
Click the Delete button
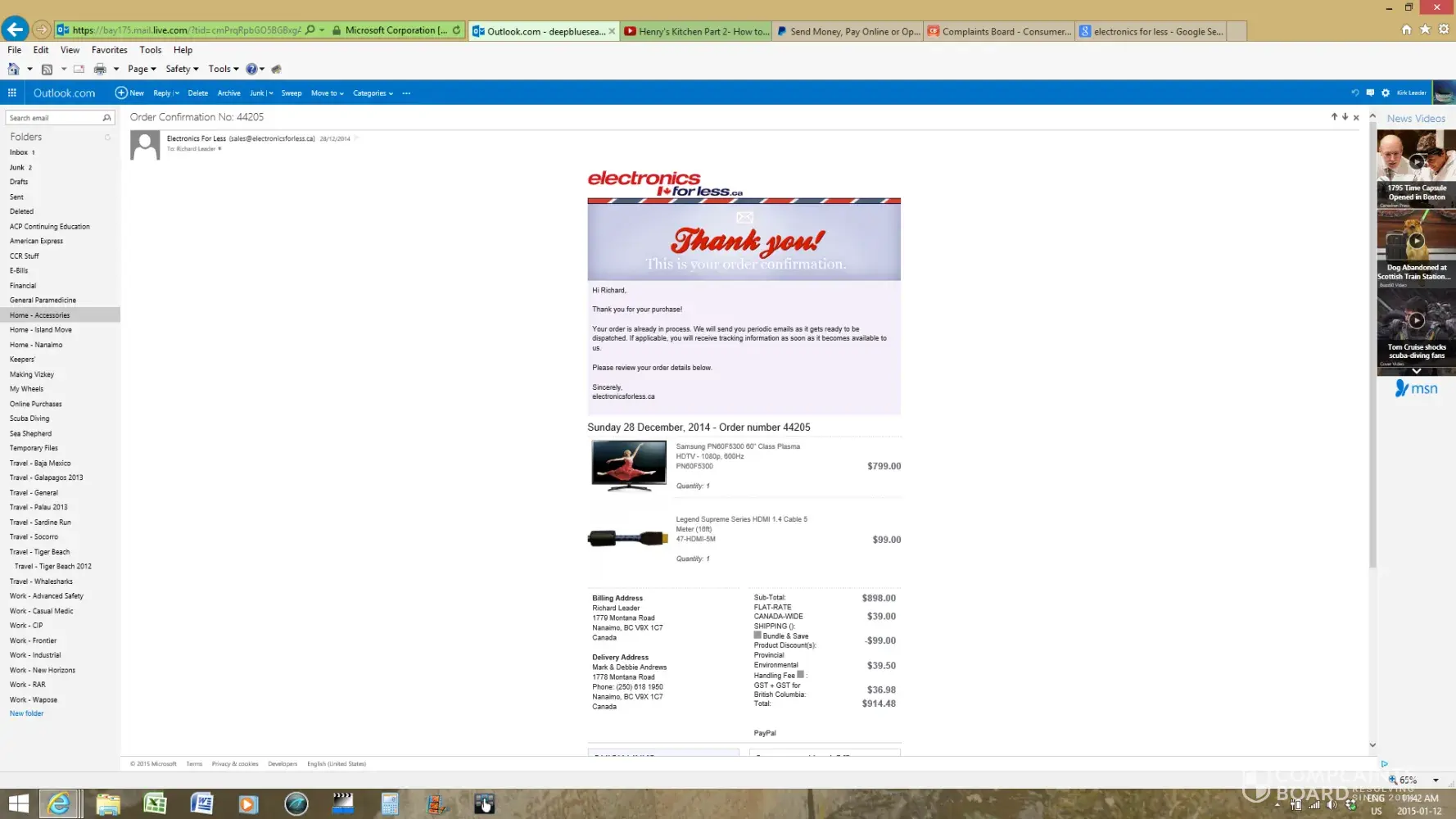coord(198,93)
